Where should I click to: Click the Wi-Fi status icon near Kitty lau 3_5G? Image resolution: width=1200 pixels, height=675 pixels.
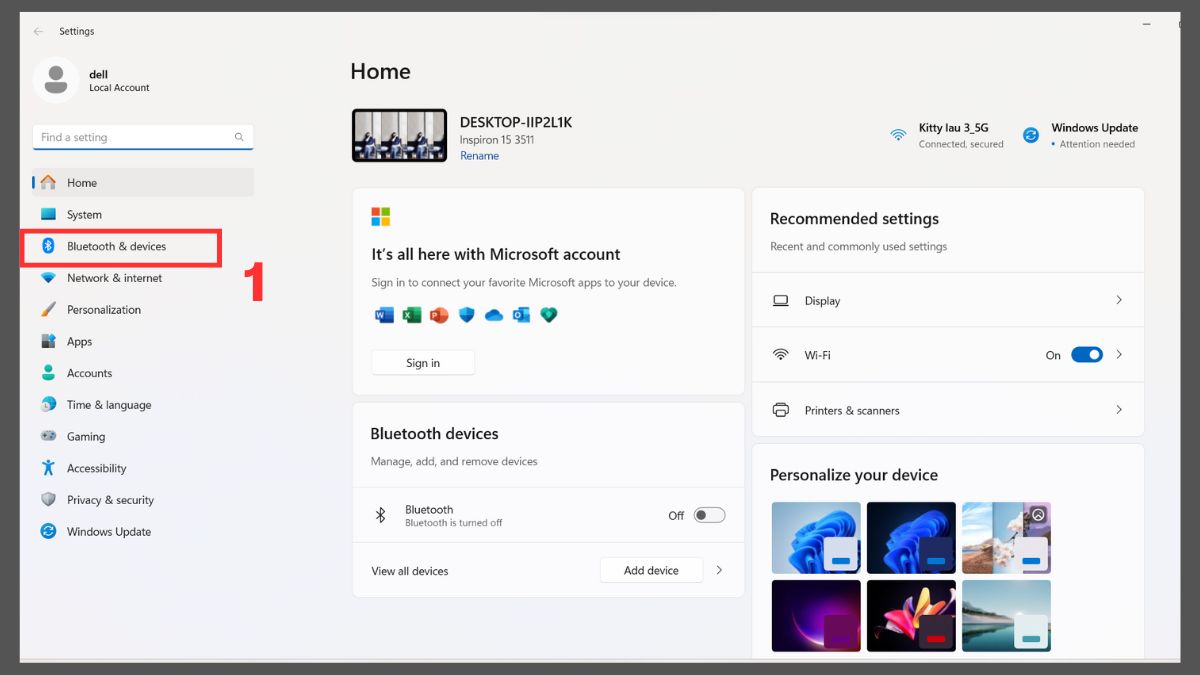click(x=898, y=134)
